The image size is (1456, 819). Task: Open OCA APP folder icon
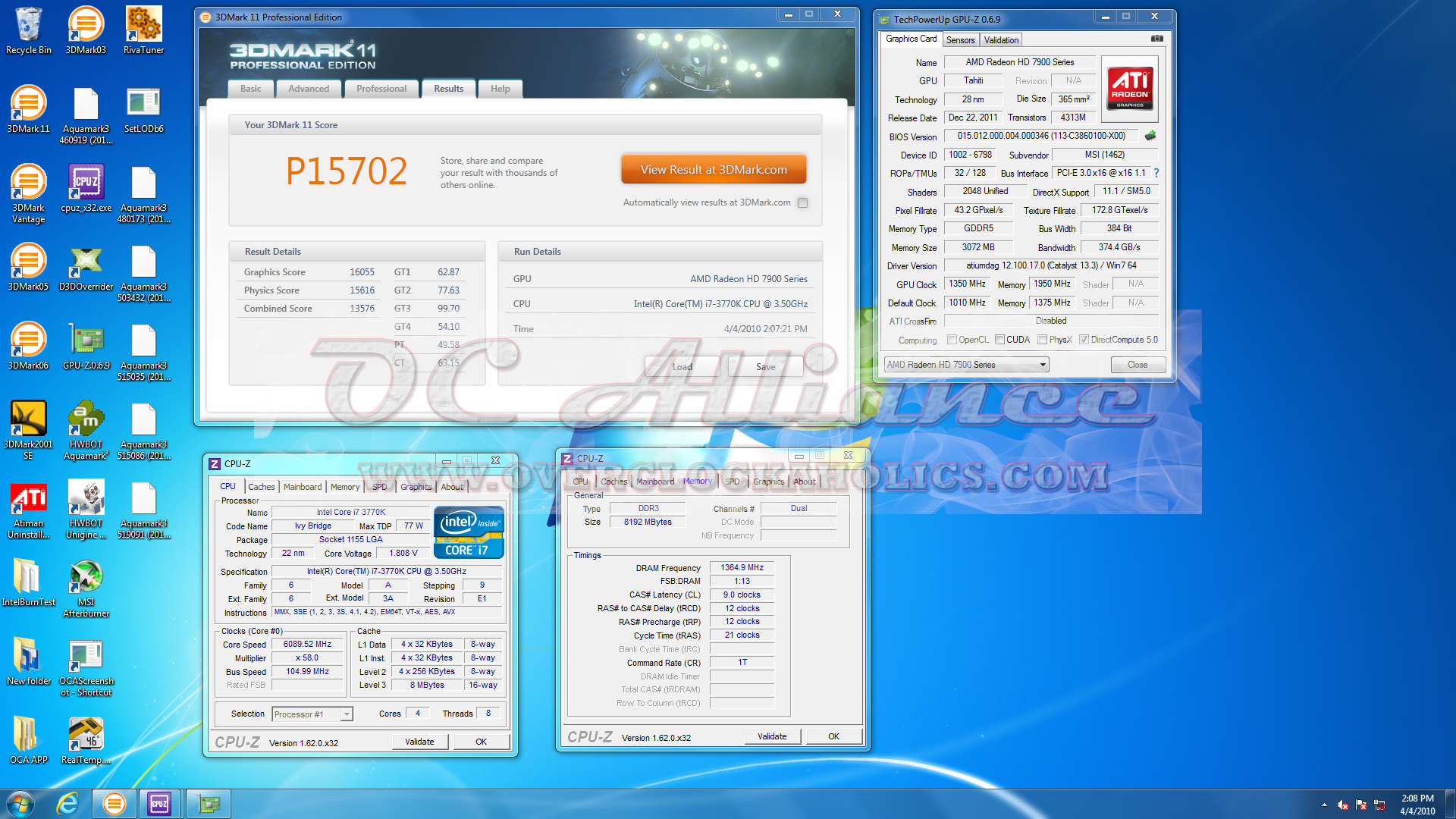pyautogui.click(x=28, y=741)
